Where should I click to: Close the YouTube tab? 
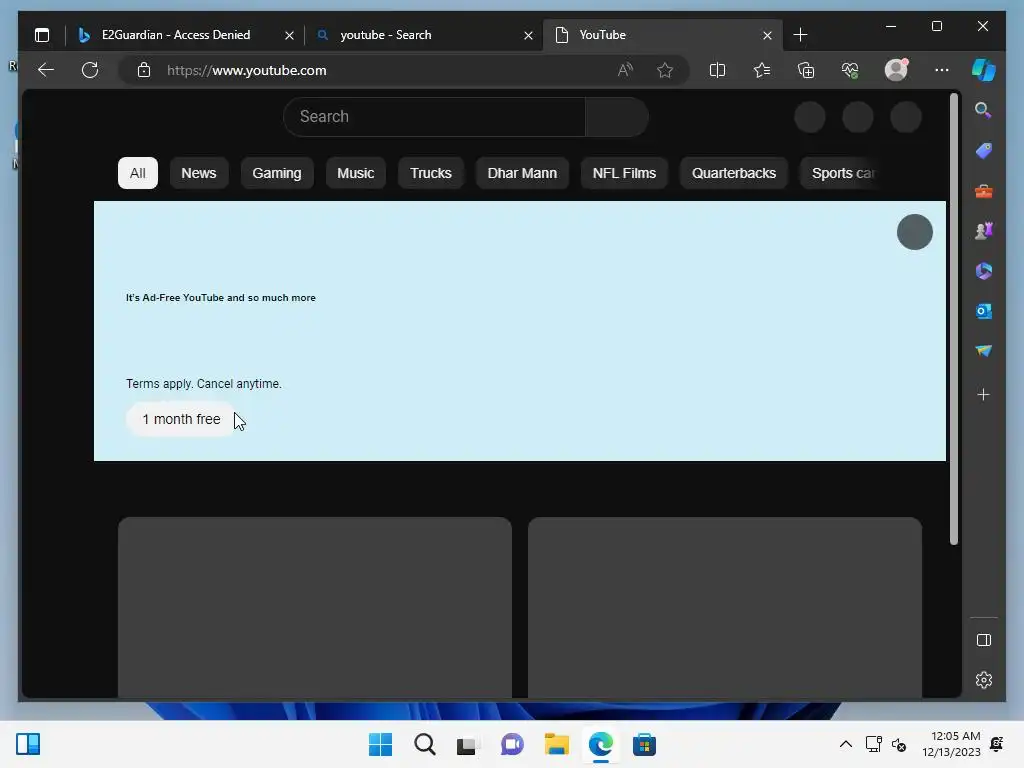pos(767,35)
